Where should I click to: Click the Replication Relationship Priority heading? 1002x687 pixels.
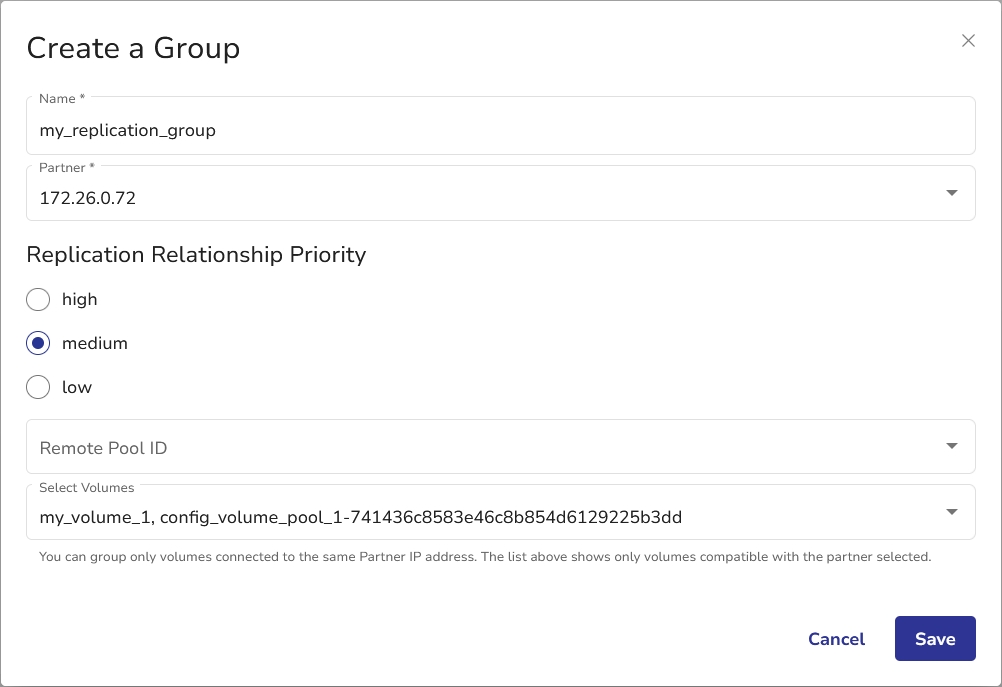[196, 254]
